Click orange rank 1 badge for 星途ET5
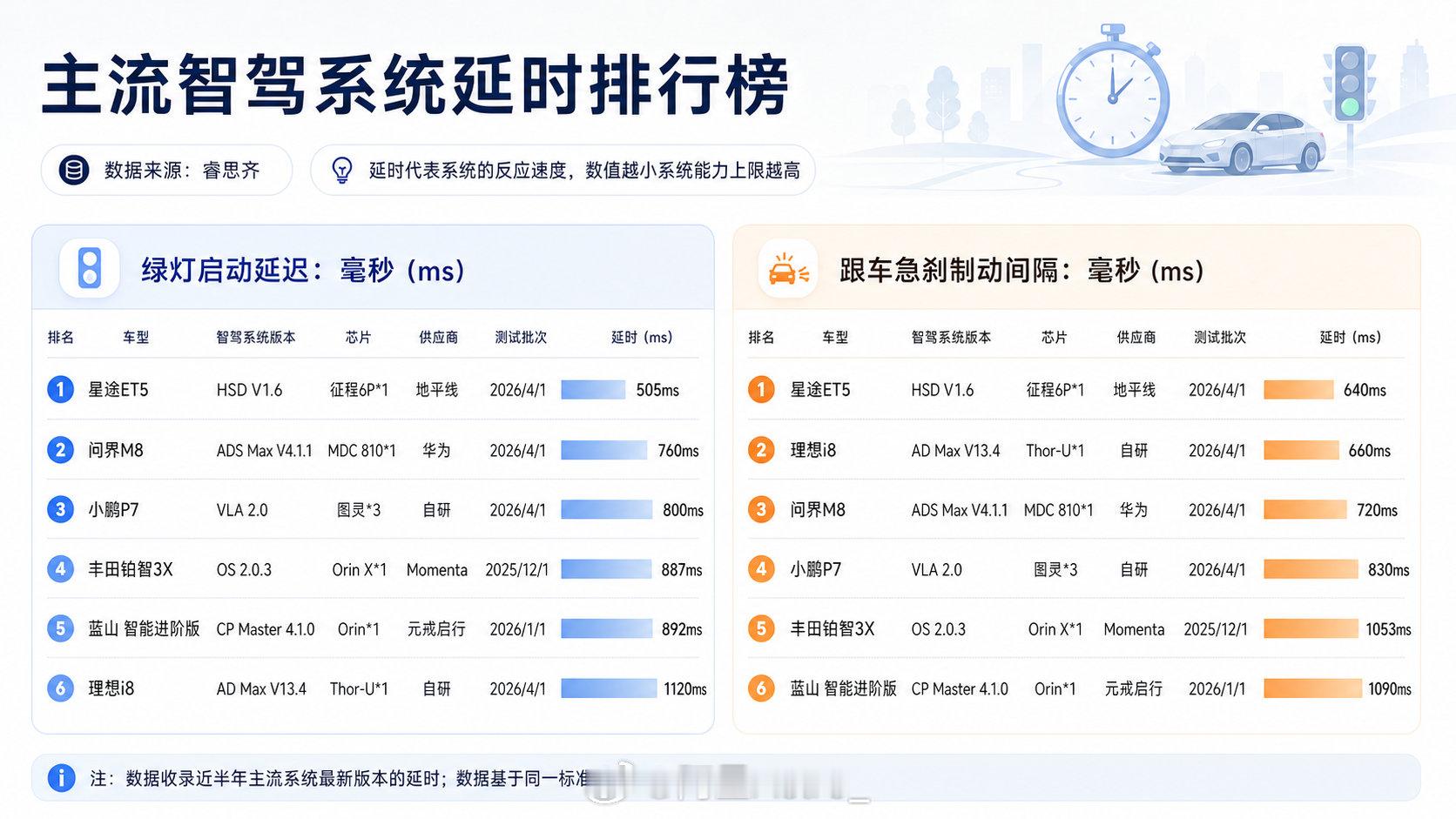 (x=761, y=389)
